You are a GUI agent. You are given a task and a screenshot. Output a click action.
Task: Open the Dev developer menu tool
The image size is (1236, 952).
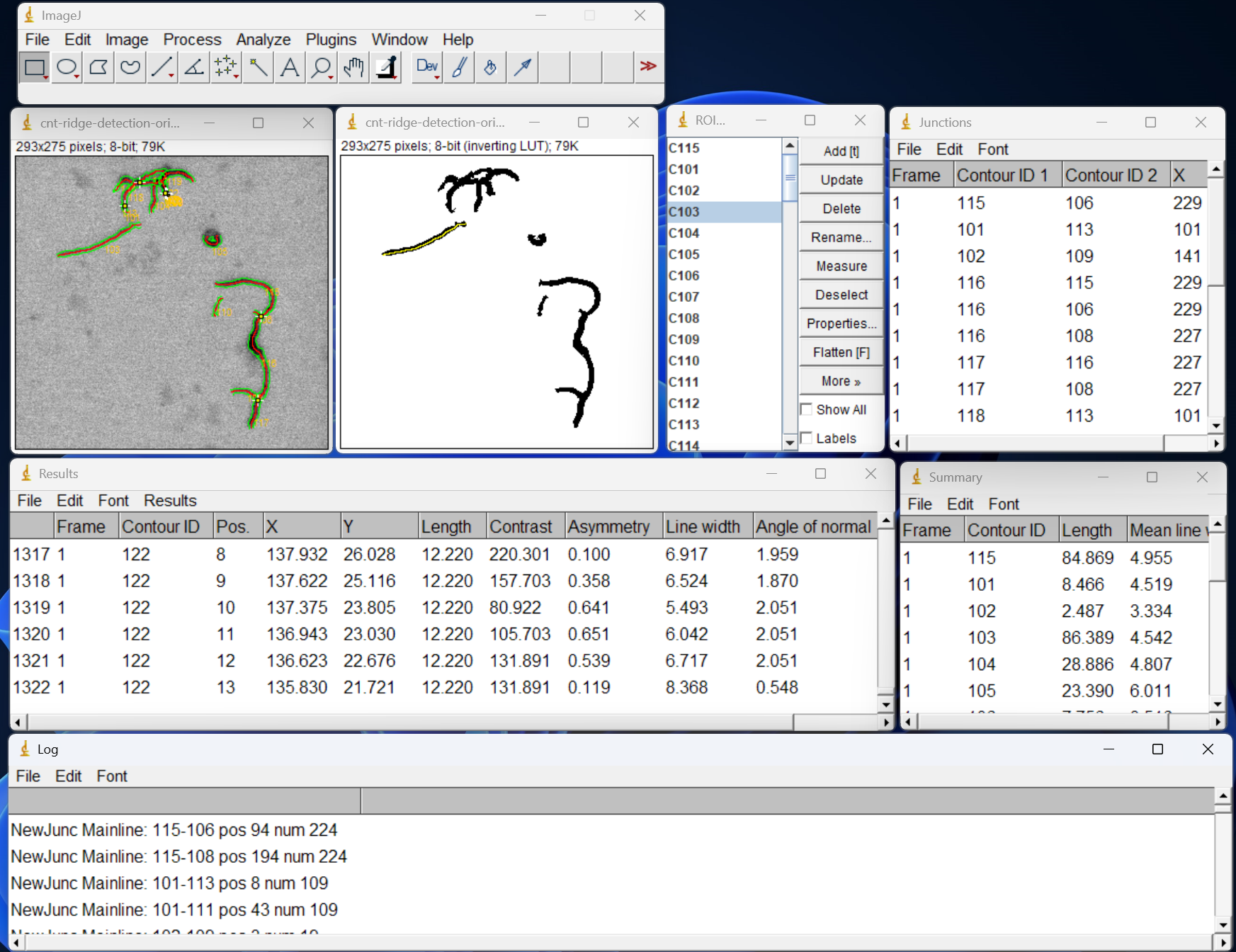click(x=427, y=67)
